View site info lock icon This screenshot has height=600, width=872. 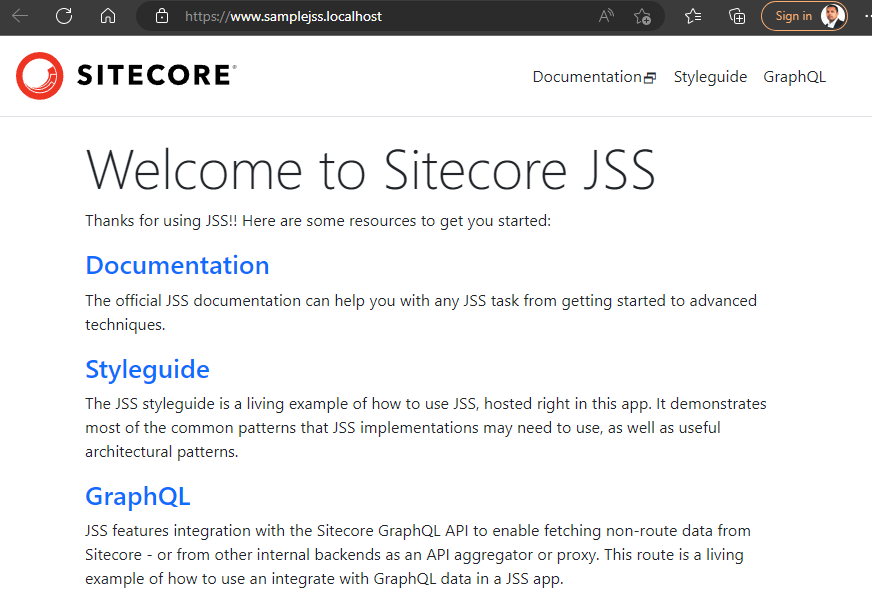click(162, 16)
